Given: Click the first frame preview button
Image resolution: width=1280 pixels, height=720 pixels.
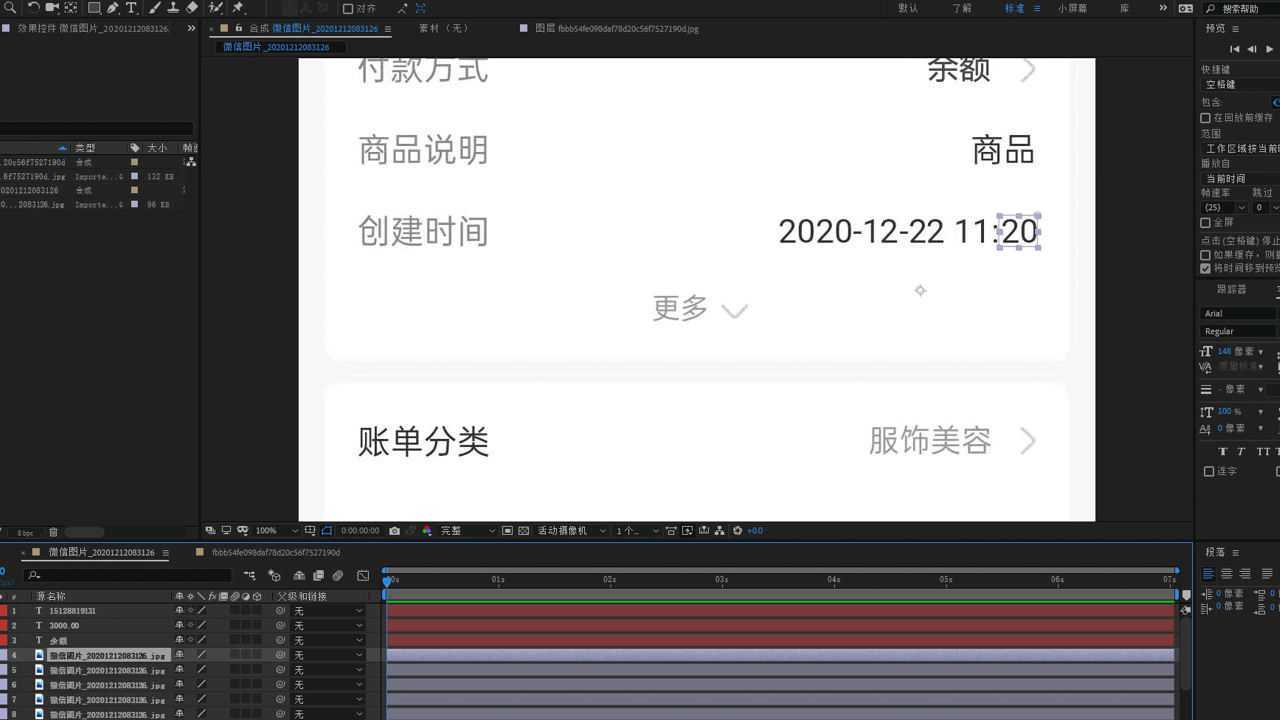Looking at the screenshot, I should point(1234,49).
